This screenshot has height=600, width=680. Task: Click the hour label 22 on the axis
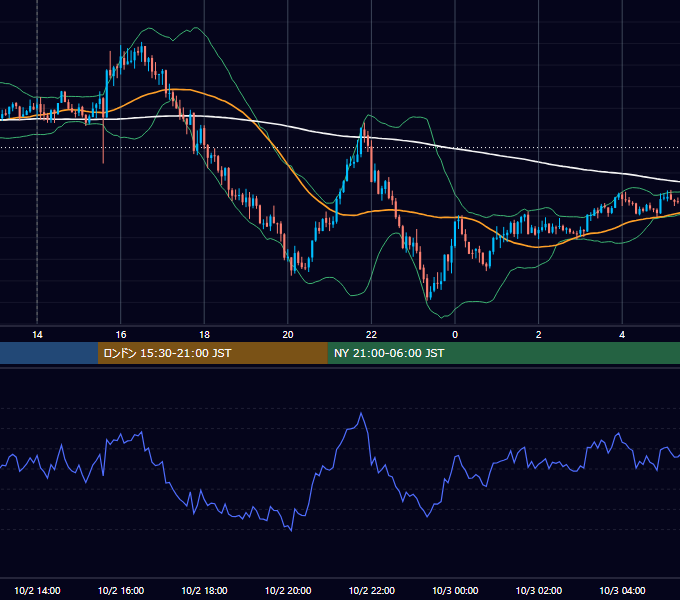click(371, 335)
